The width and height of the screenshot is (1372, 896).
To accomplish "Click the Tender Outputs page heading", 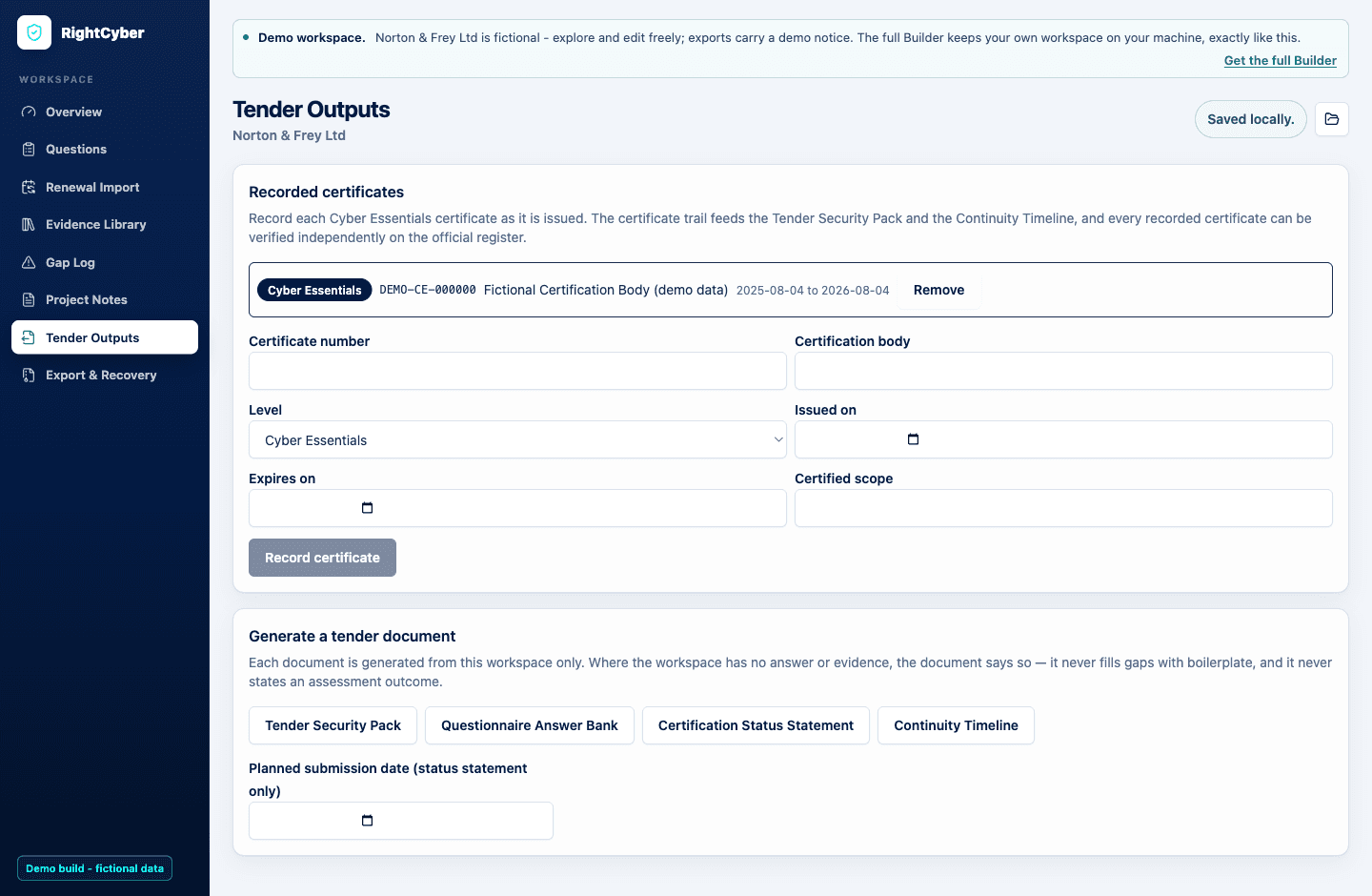I will pos(312,110).
